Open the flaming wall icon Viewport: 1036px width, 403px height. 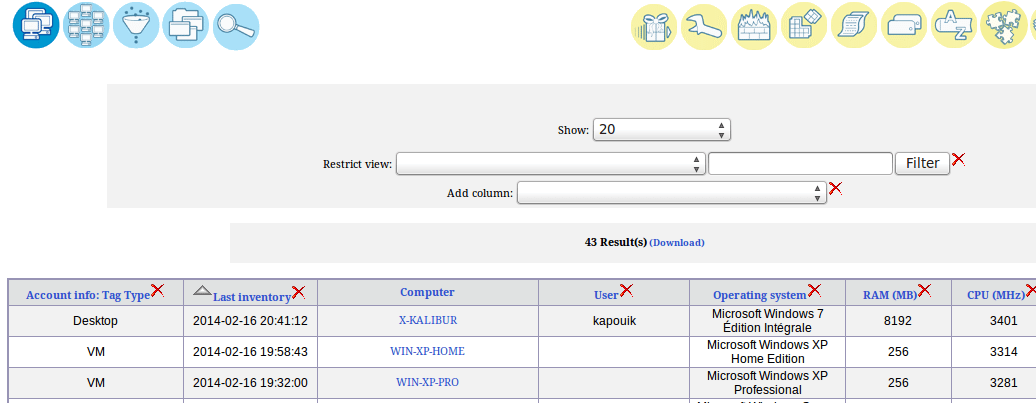coord(755,25)
